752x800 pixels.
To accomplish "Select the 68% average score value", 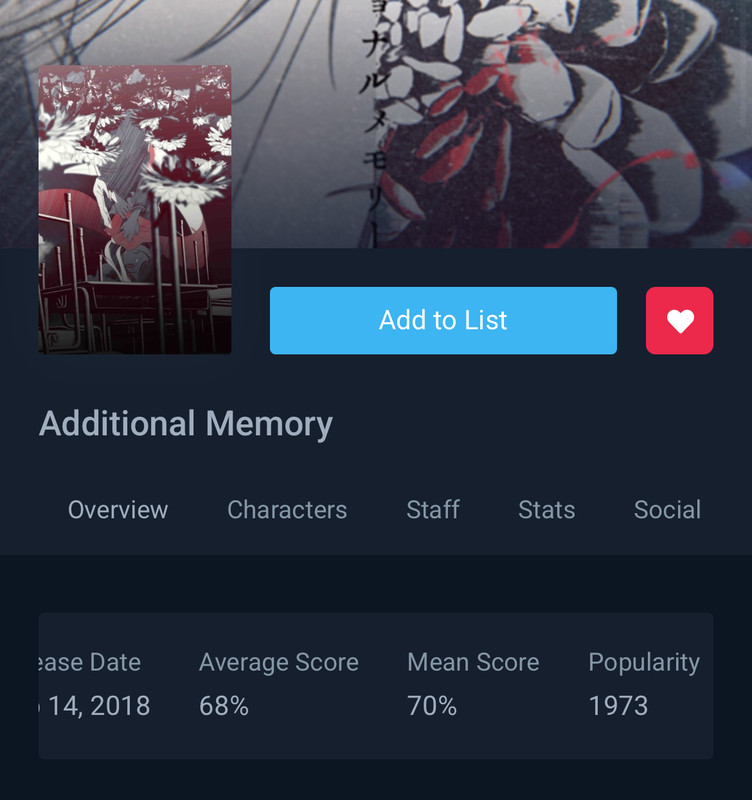I will [224, 706].
